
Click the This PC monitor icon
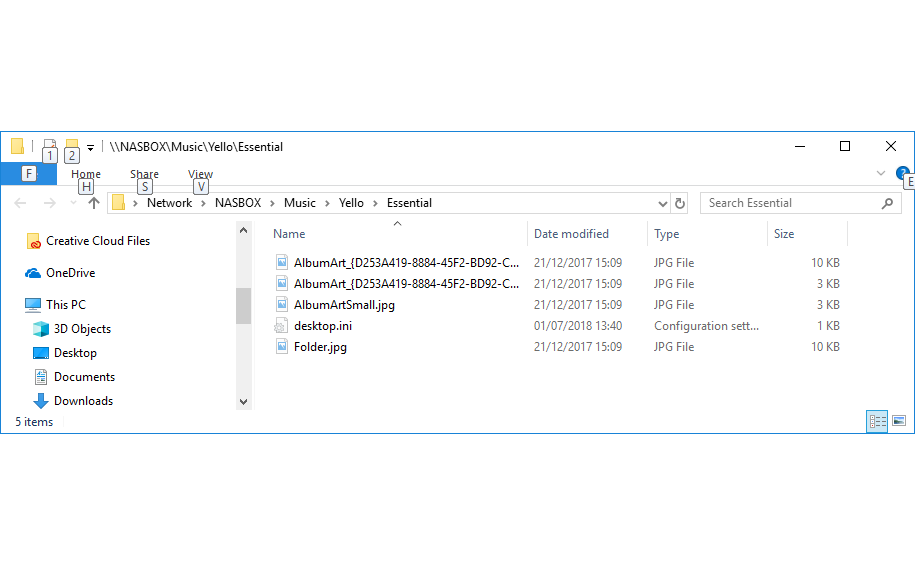[x=33, y=304]
